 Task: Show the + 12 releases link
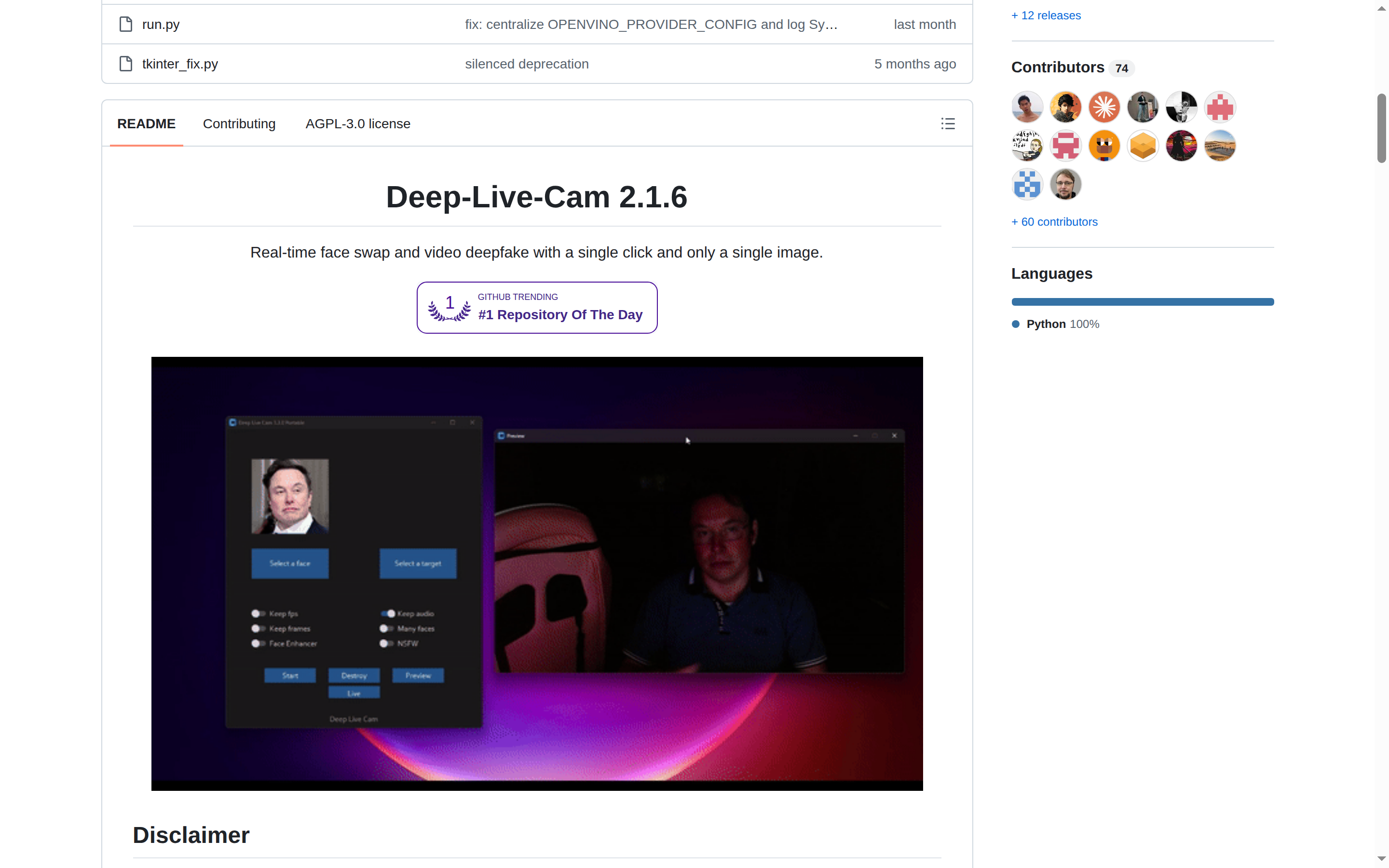1046,15
